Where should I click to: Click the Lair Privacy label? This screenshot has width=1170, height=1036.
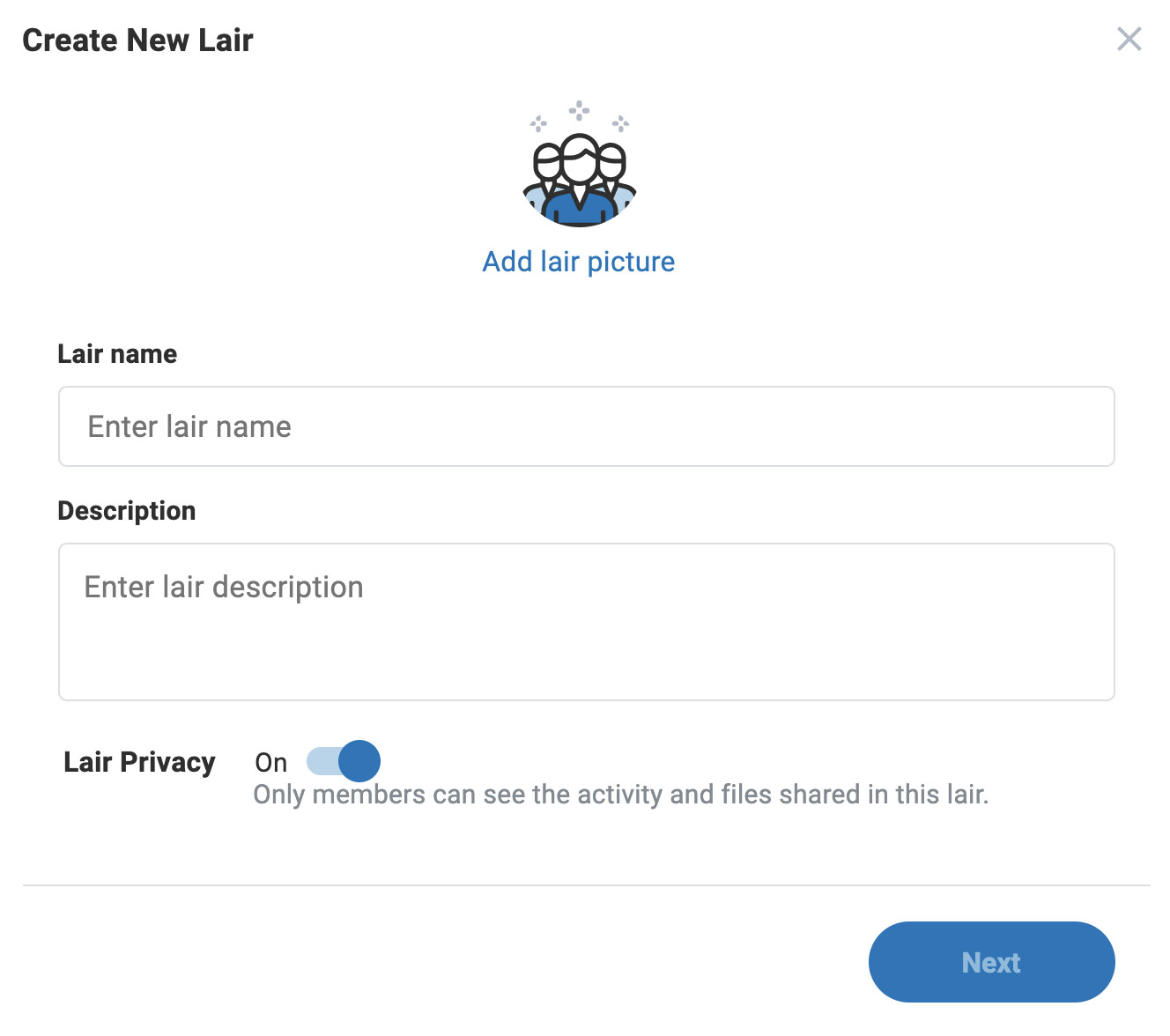click(x=139, y=762)
